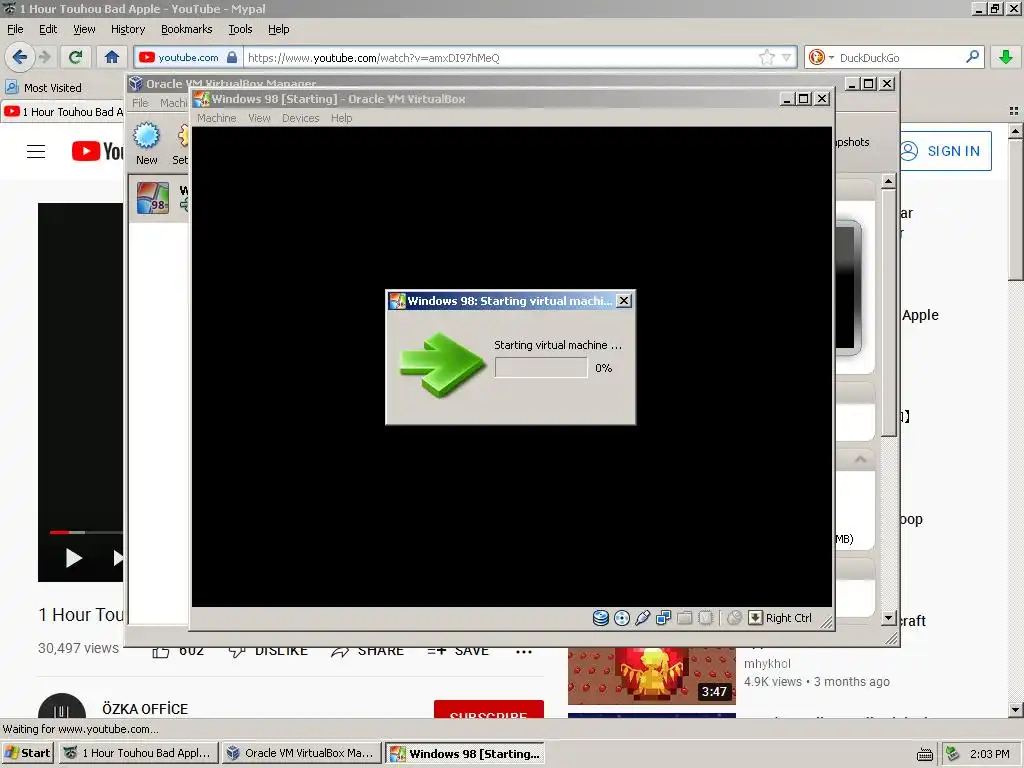1024x768 pixels.
Task: Click the YouTube Play button on video
Action: coord(73,558)
